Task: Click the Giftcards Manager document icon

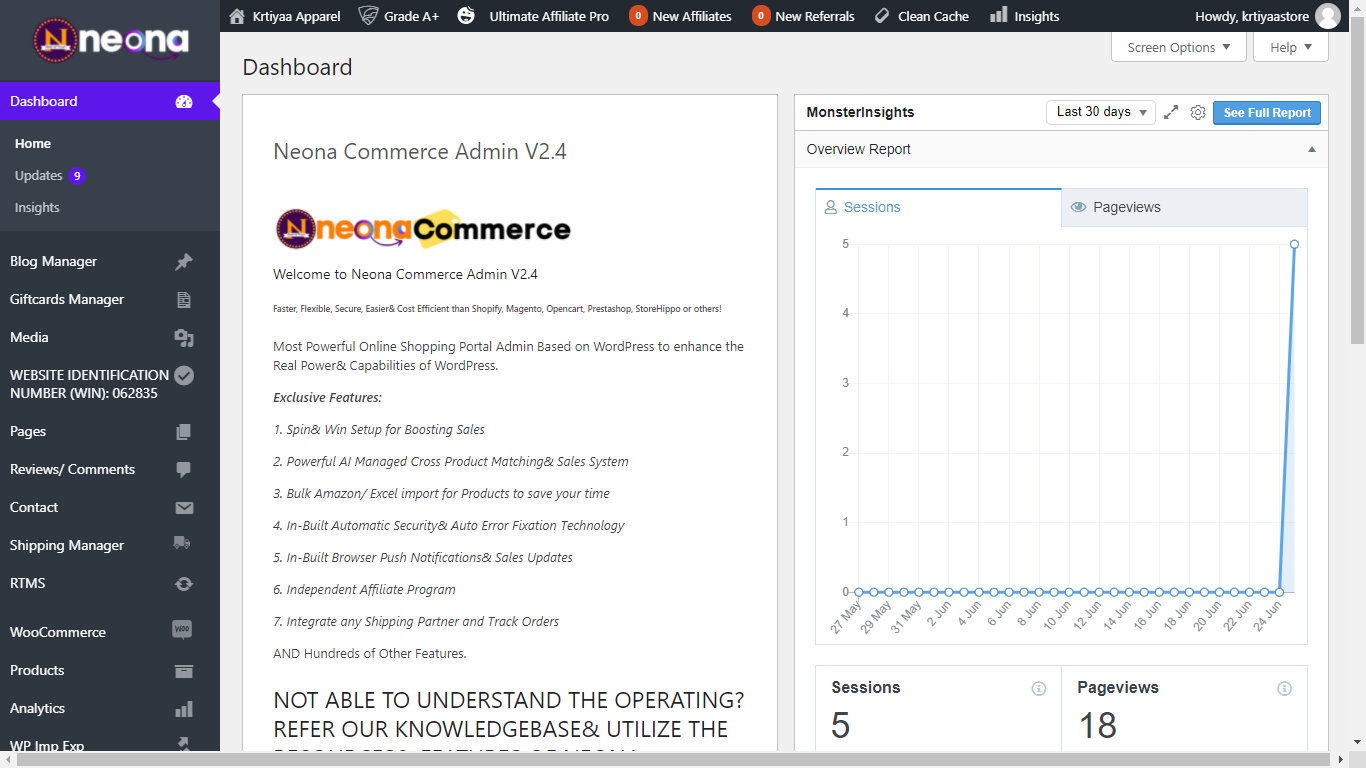Action: tap(184, 299)
